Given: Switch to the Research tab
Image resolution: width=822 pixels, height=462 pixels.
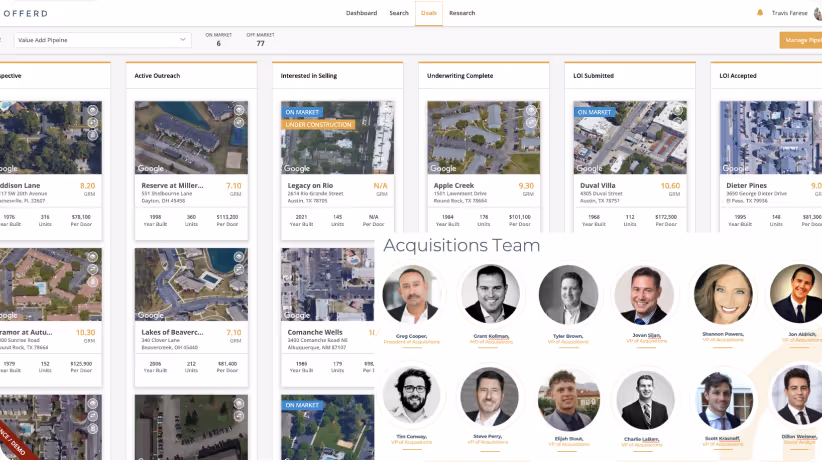Looking at the screenshot, I should click(x=462, y=13).
